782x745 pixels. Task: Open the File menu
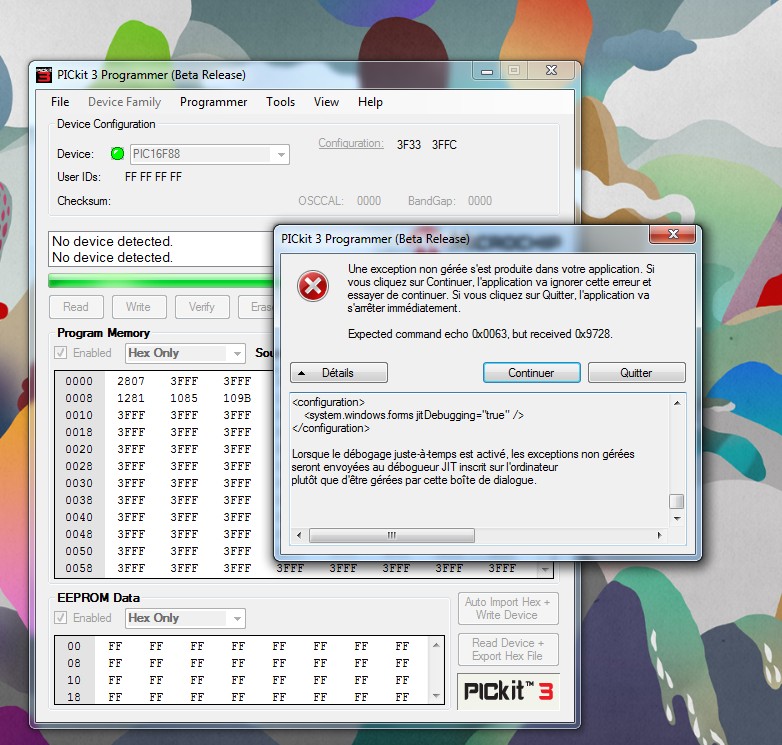pyautogui.click(x=60, y=102)
